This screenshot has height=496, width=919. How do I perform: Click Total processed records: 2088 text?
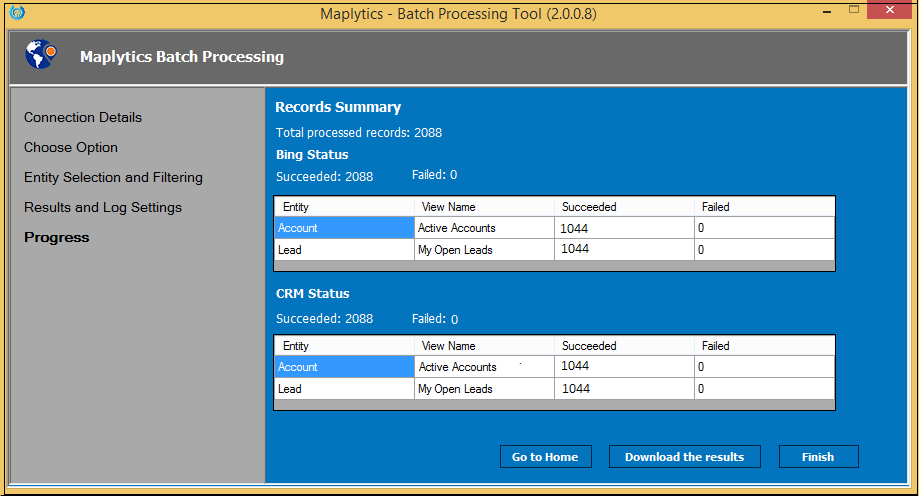(359, 133)
